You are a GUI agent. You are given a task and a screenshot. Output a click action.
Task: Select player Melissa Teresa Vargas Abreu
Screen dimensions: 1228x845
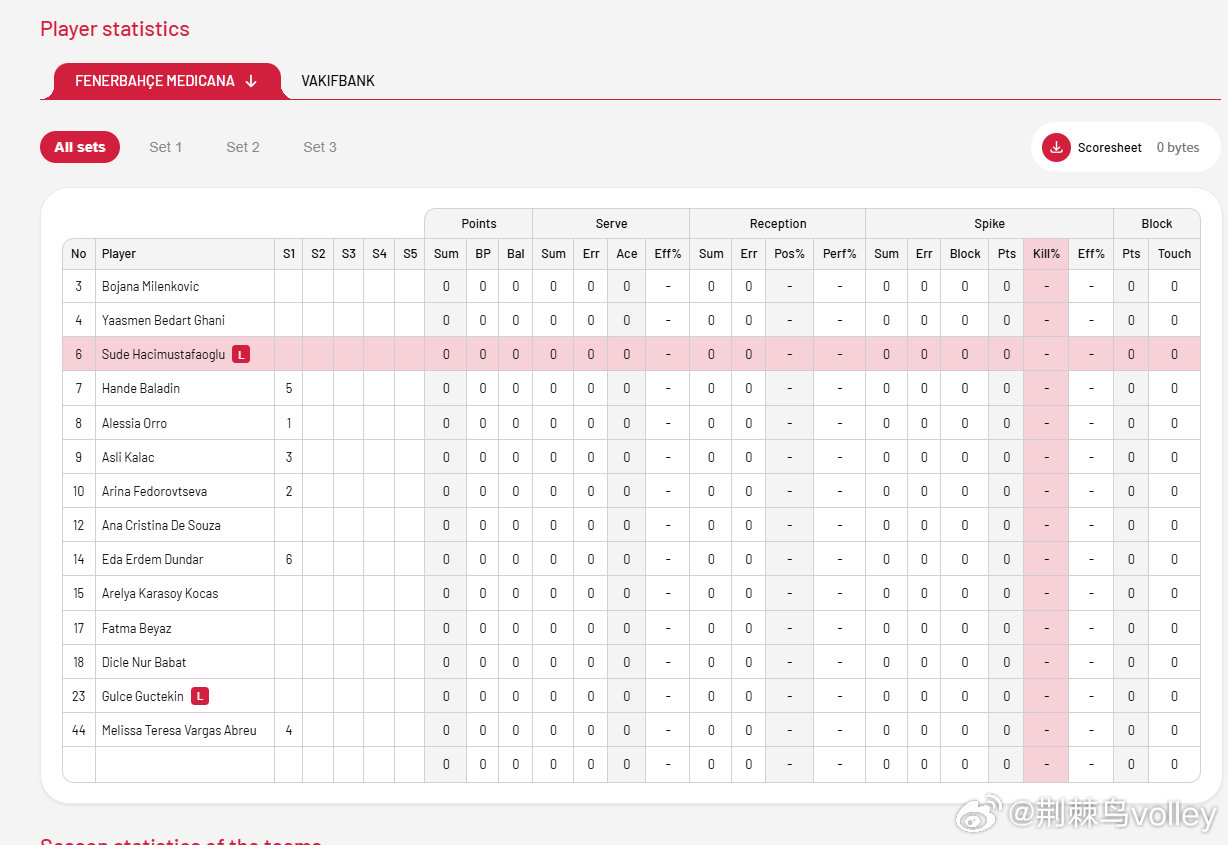pyautogui.click(x=179, y=730)
